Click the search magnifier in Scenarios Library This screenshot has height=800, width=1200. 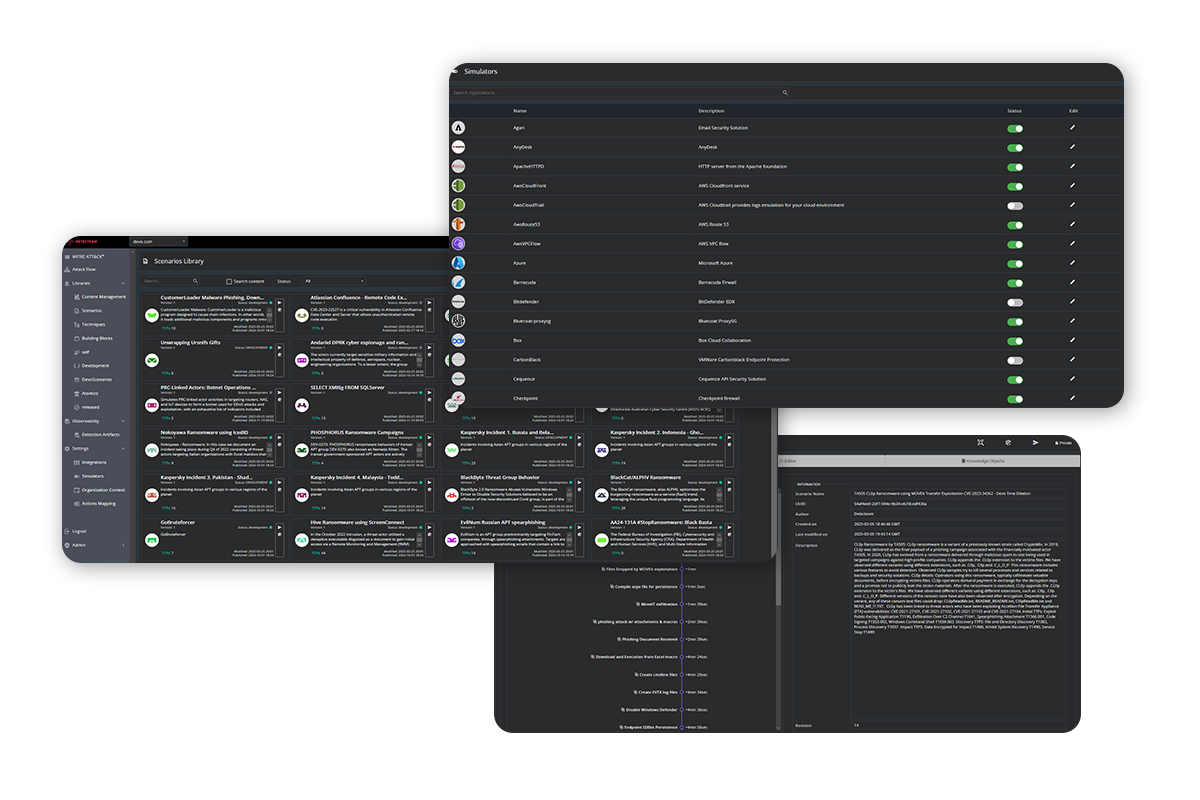point(195,281)
